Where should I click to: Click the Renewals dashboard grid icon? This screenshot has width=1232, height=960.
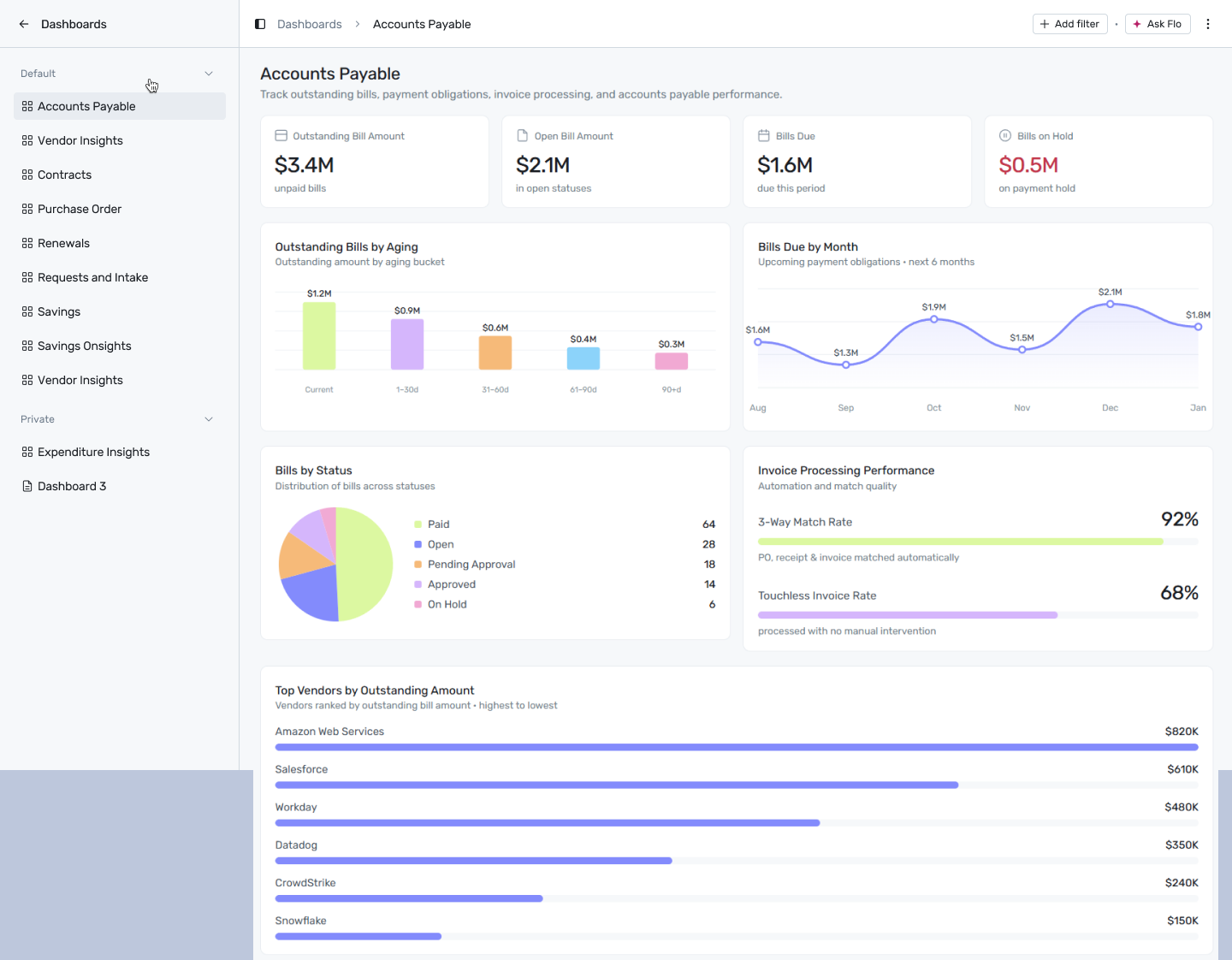tap(27, 243)
